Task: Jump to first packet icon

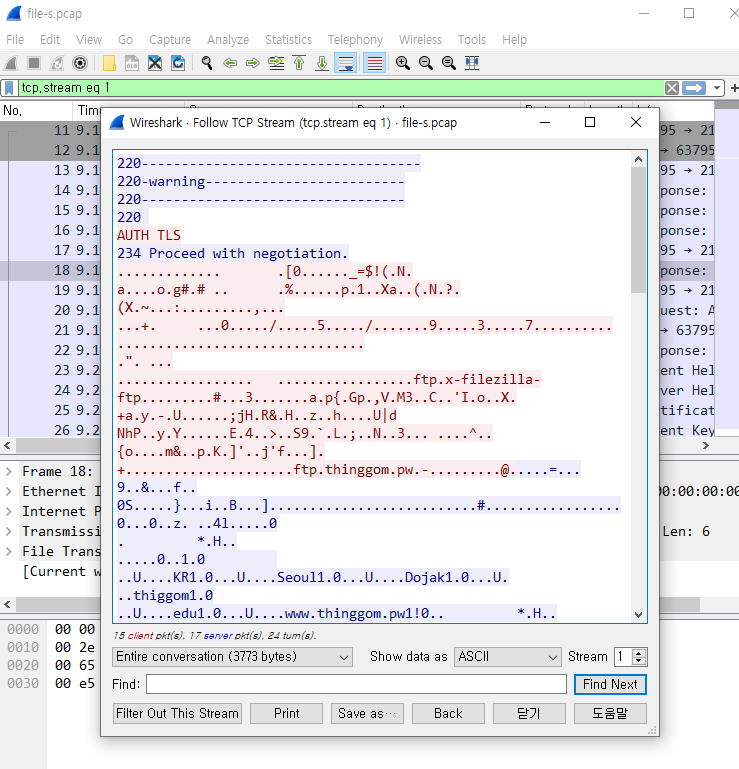Action: (x=299, y=63)
